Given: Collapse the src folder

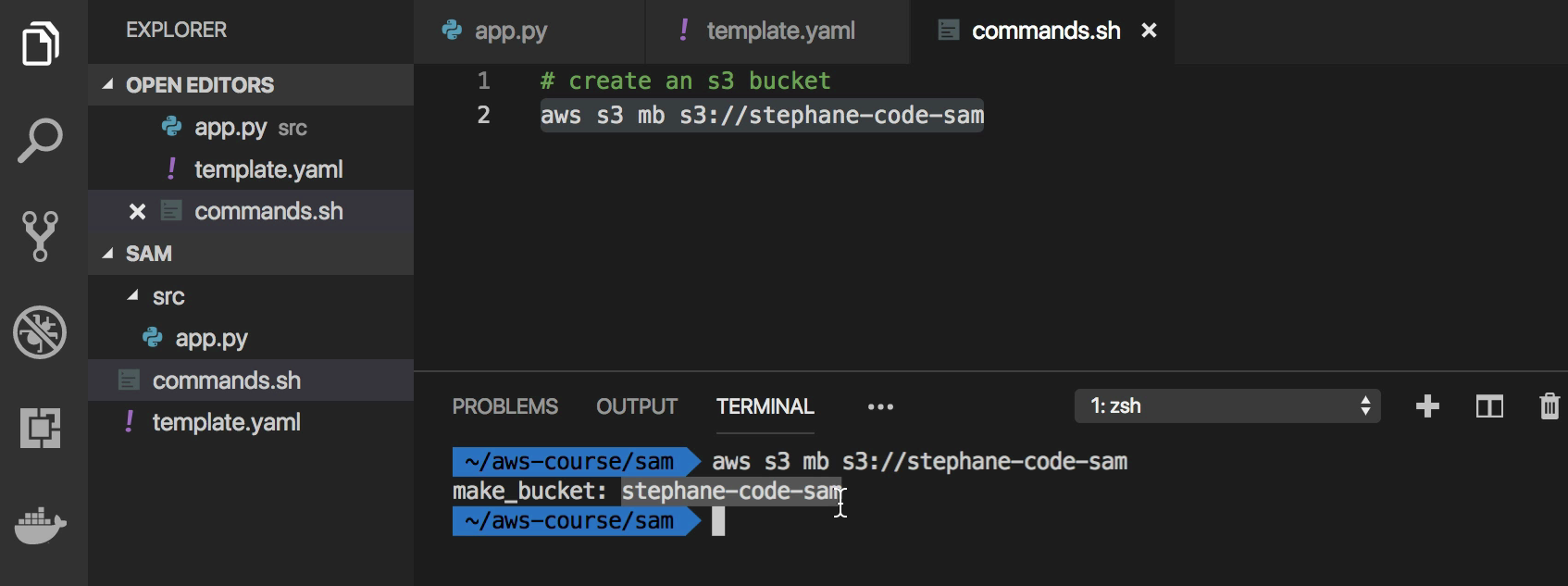Looking at the screenshot, I should [x=133, y=296].
